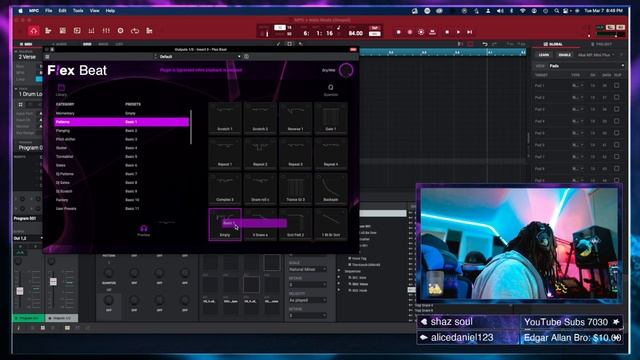
Task: Toggle the Pad 3 flip checkbox
Action: click(616, 109)
